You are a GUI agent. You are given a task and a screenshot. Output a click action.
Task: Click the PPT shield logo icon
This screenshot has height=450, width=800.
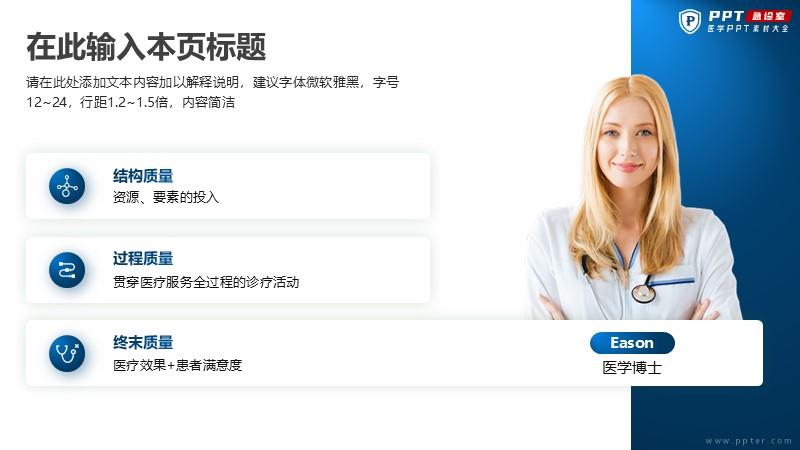[690, 21]
